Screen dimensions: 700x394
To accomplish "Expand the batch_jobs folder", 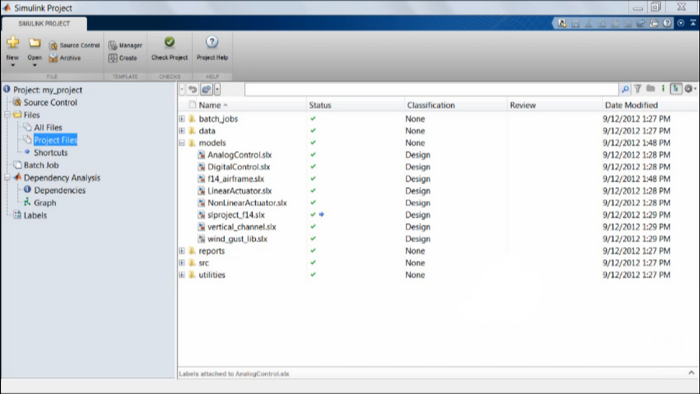I will [x=182, y=119].
